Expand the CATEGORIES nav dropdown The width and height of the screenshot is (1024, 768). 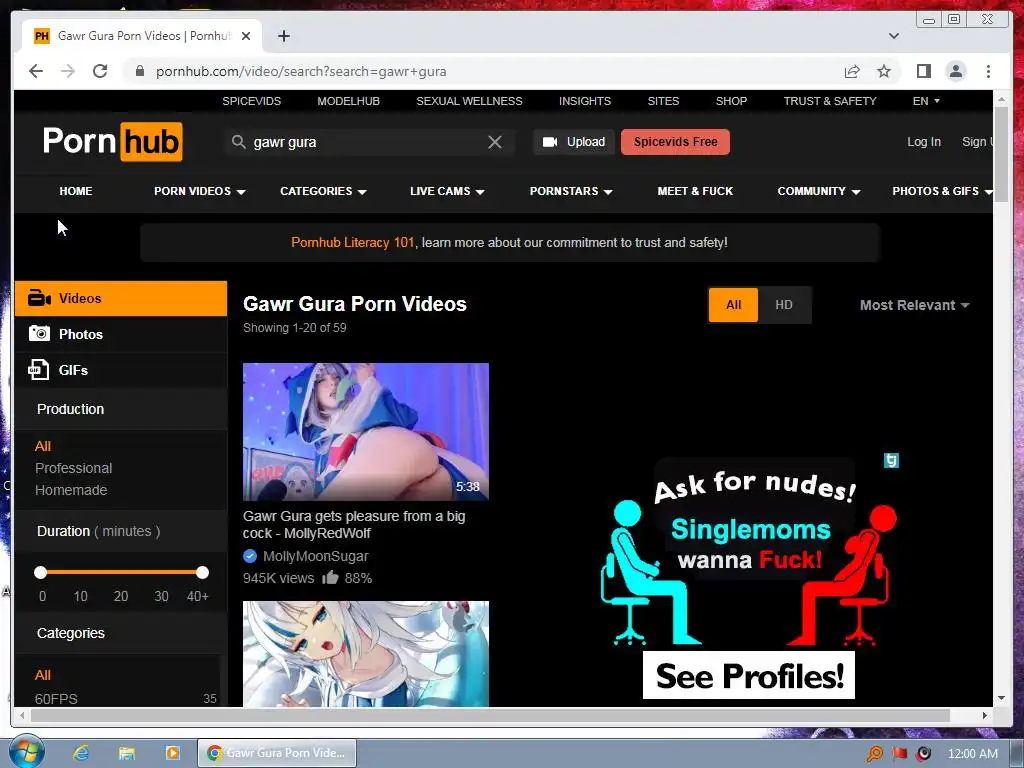323,191
